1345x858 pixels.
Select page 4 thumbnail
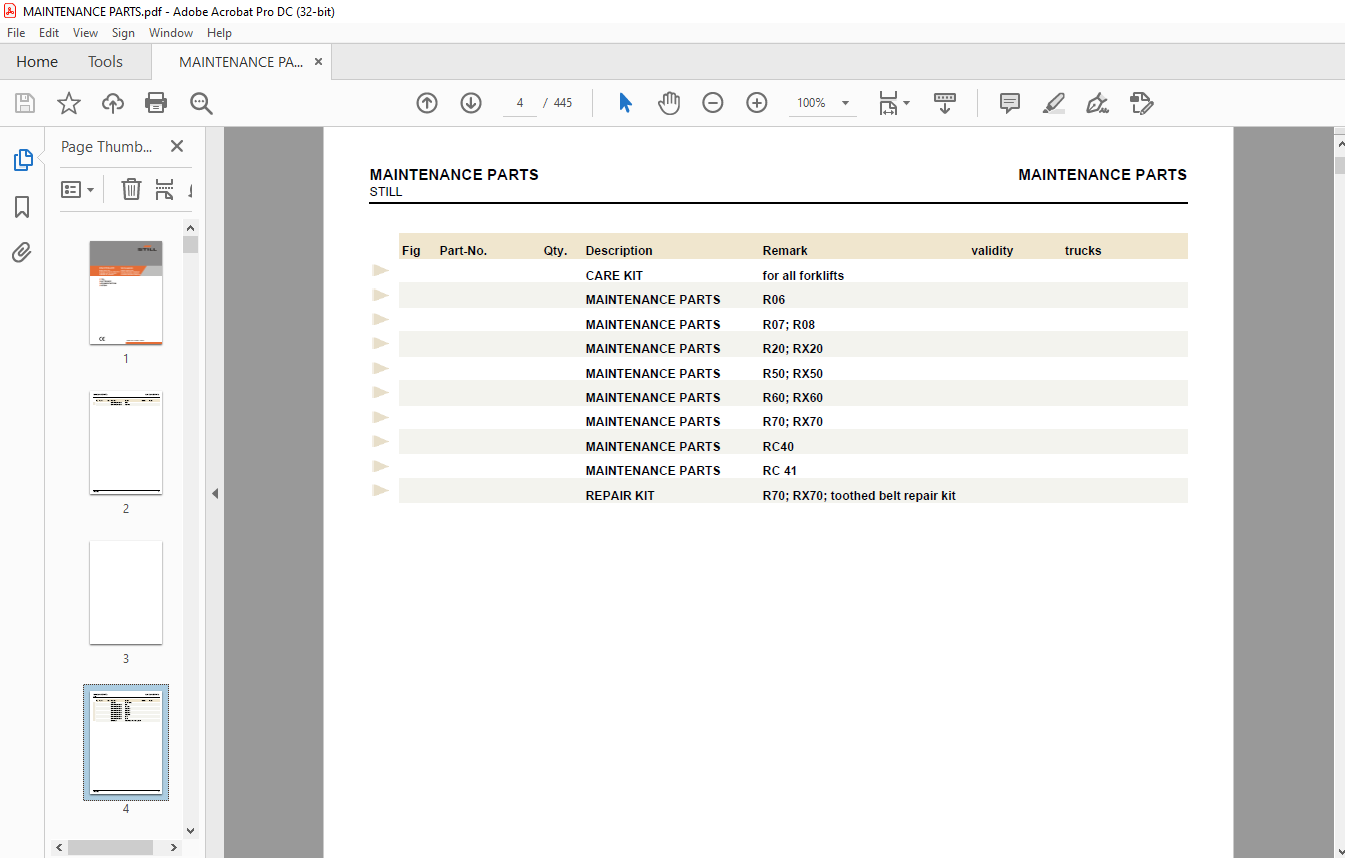pyautogui.click(x=126, y=742)
